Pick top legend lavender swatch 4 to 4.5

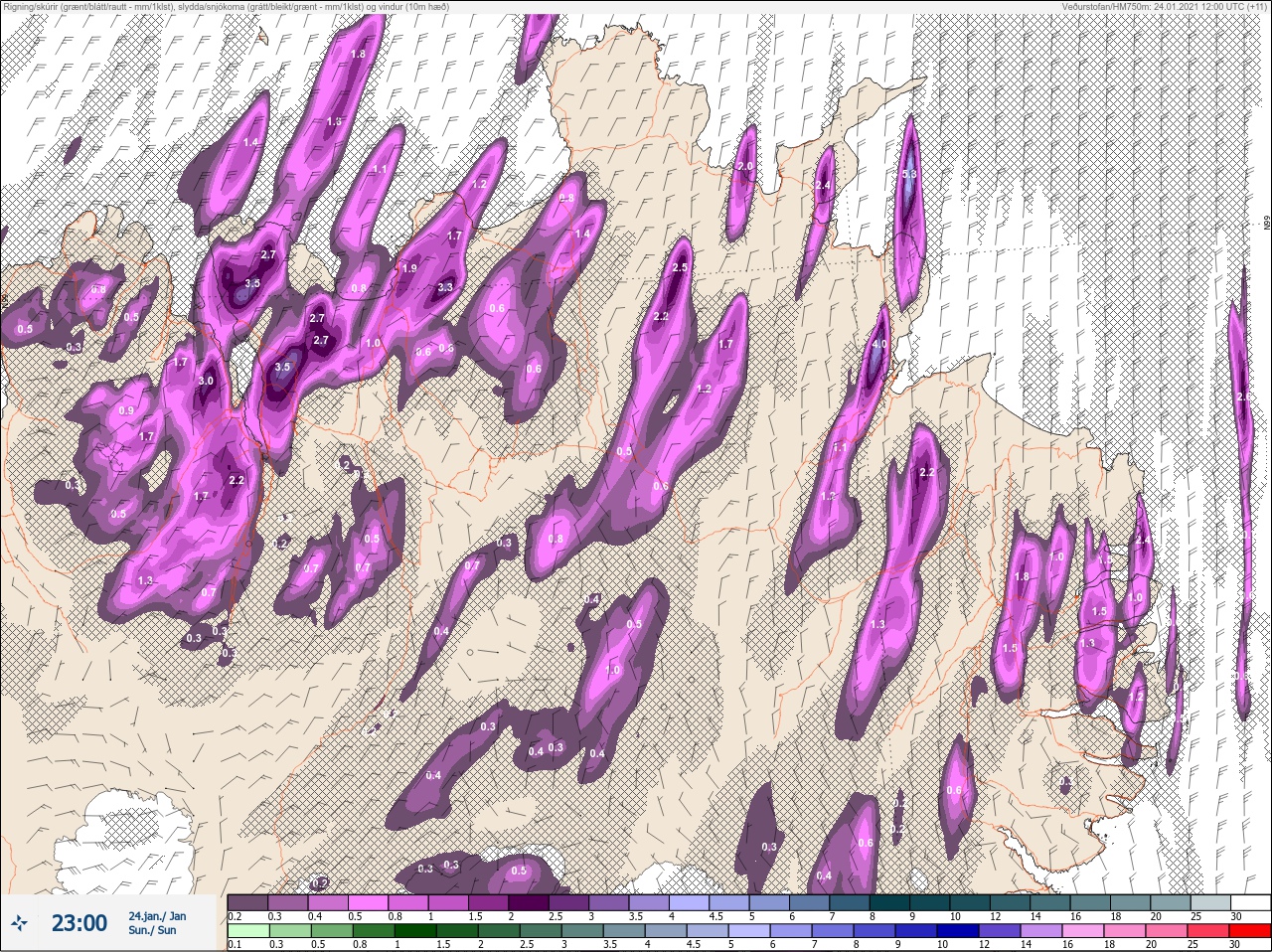[x=690, y=903]
